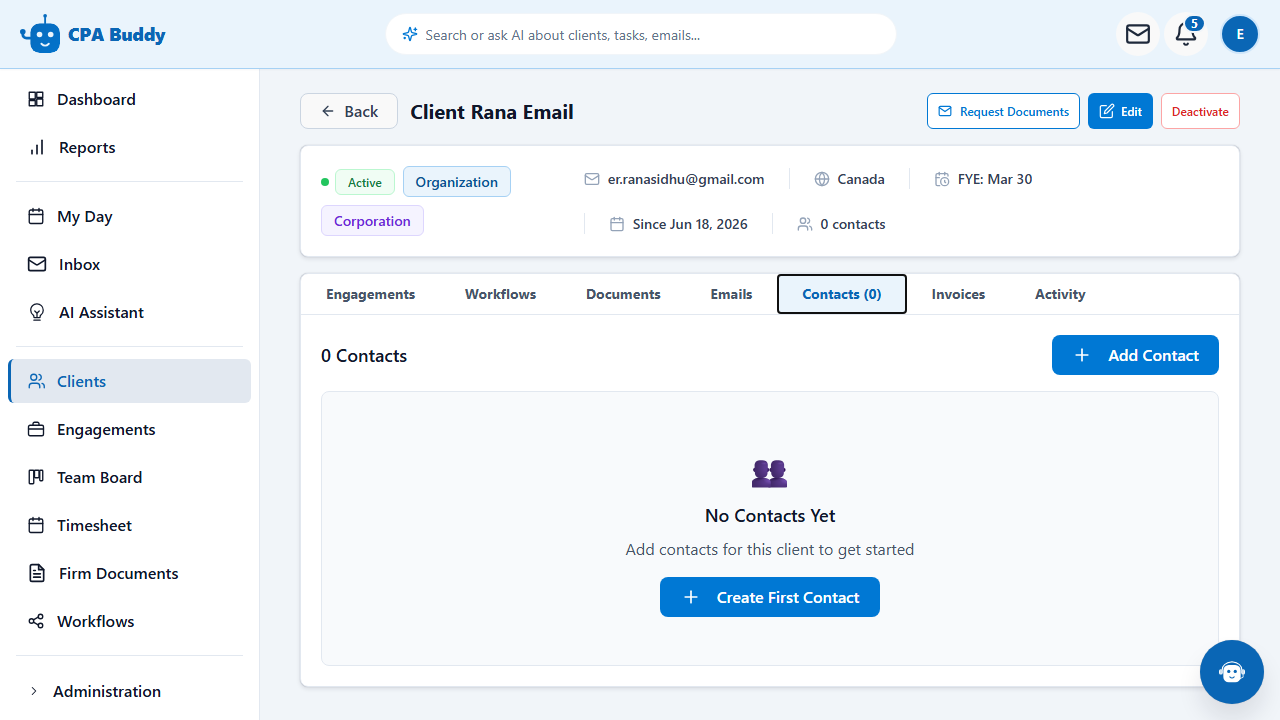1280x720 pixels.
Task: Click the CPA Buddy robot logo
Action: coord(40,34)
